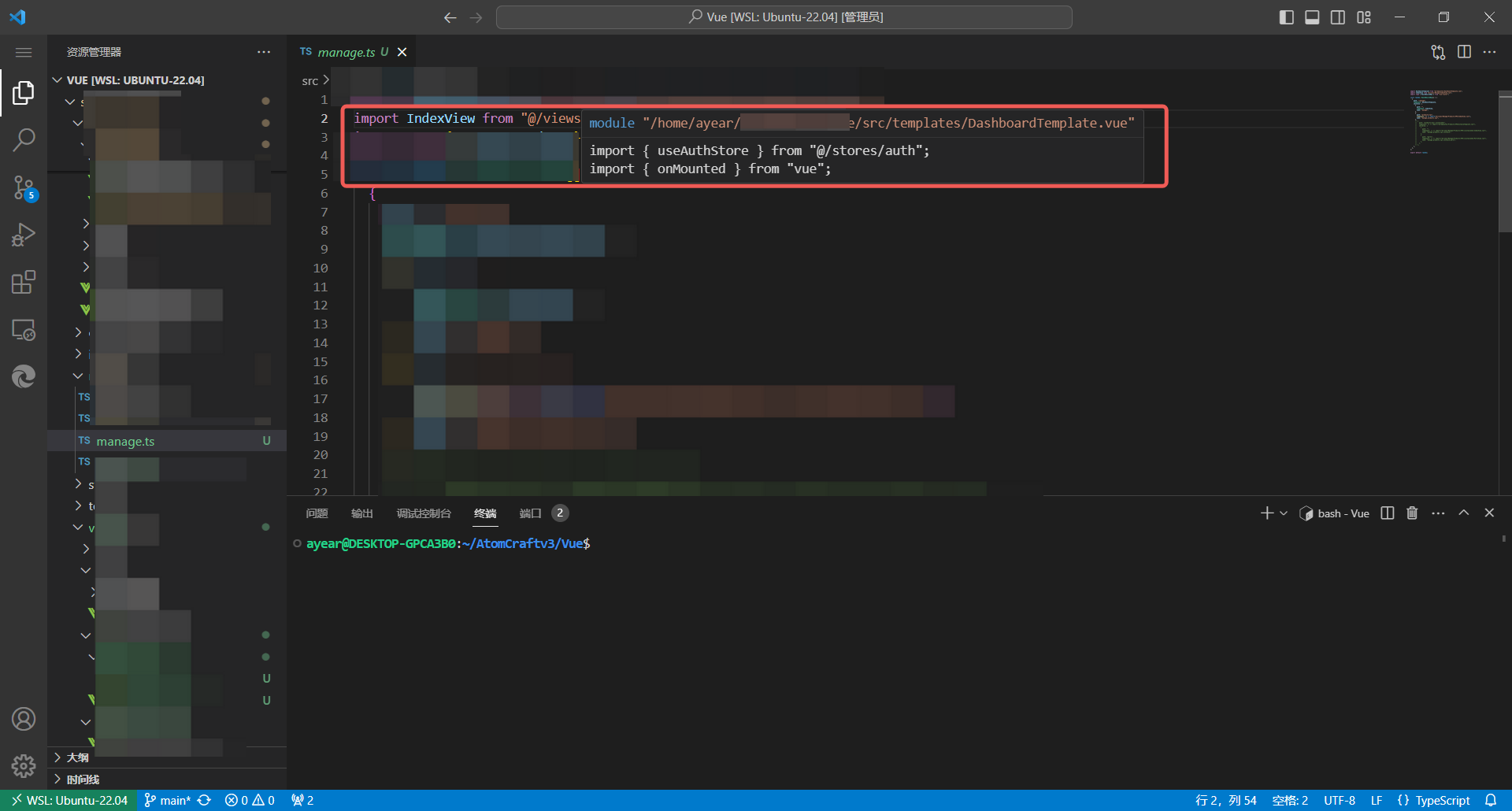Kill terminal with trash icon
Viewport: 1512px width, 811px height.
(x=1412, y=513)
